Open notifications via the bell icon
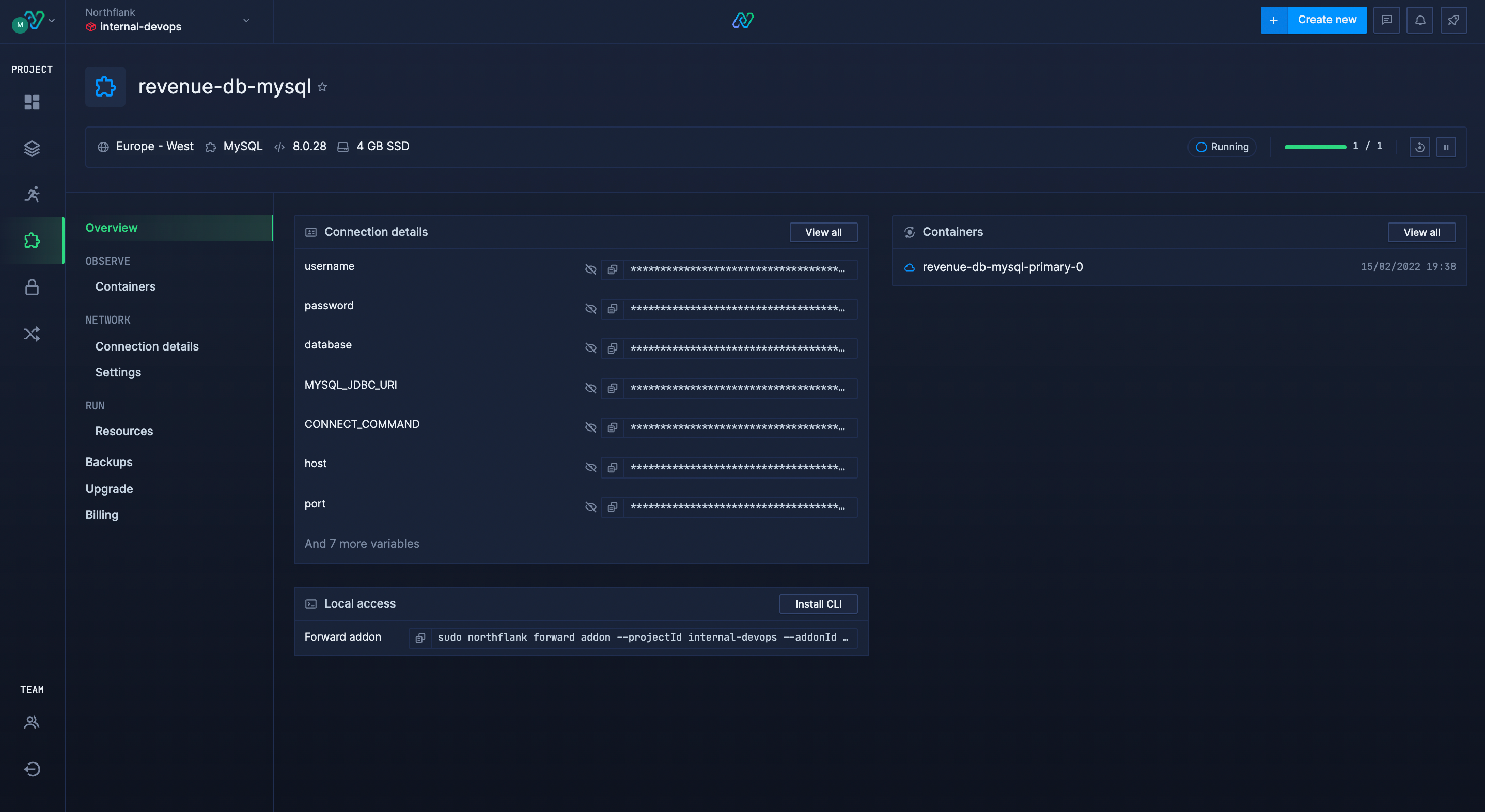Image resolution: width=1485 pixels, height=812 pixels. coord(1420,20)
